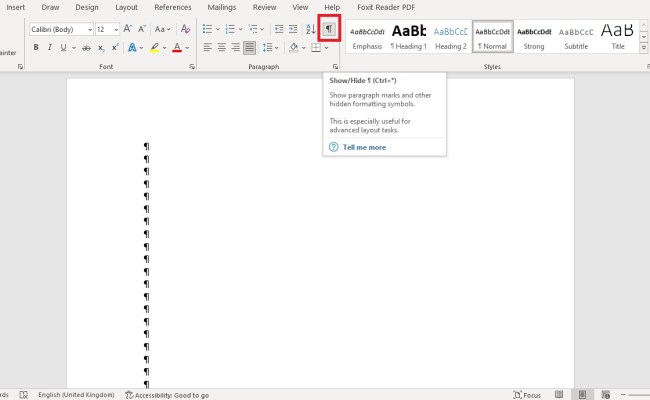Toggle Subscript formatting

coord(101,48)
